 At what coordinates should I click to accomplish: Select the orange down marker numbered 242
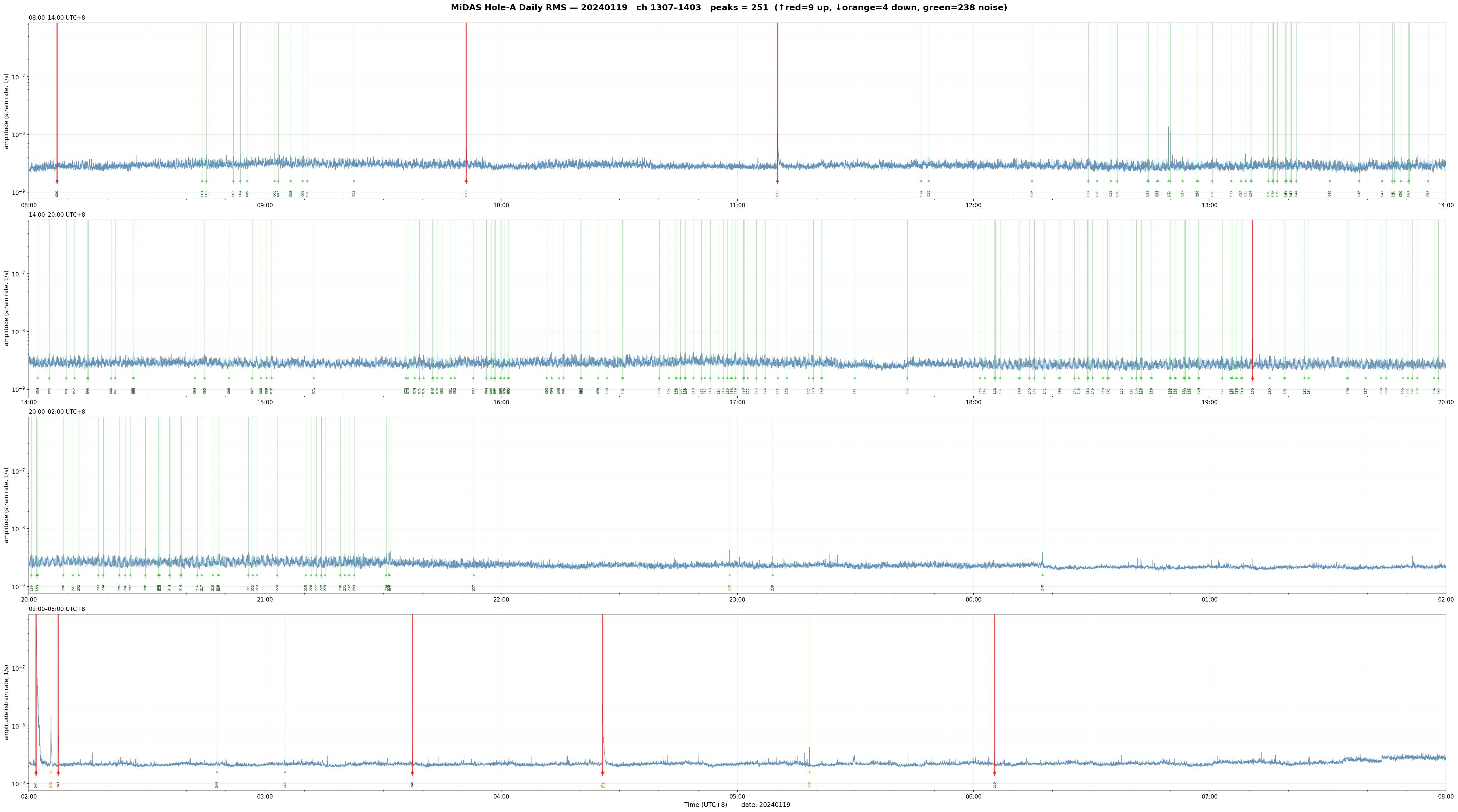pyautogui.click(x=50, y=772)
